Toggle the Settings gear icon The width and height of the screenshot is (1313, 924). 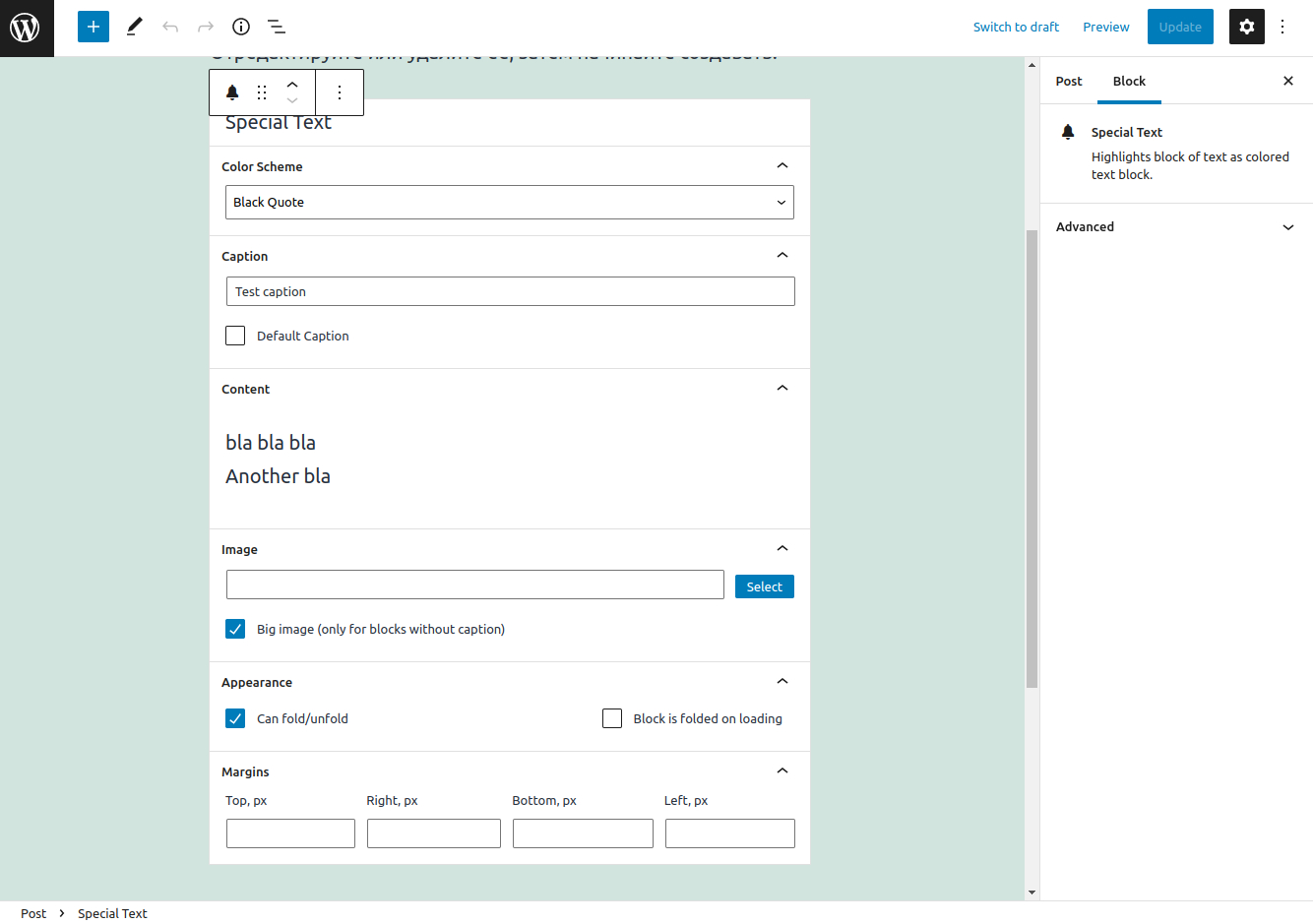[x=1246, y=27]
